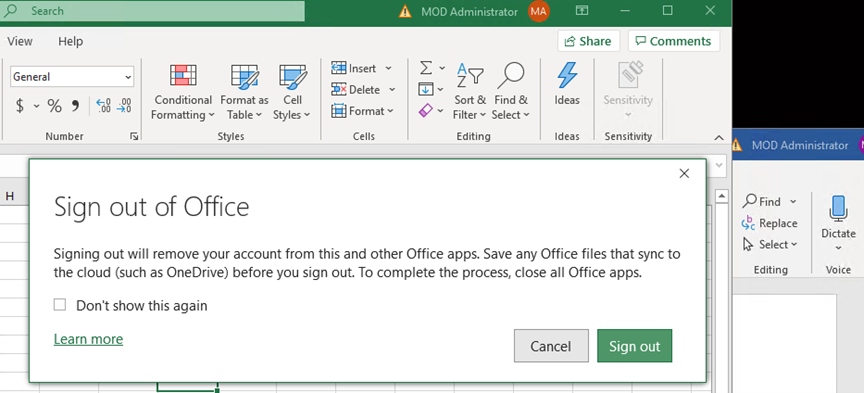The image size is (864, 393).
Task: Click MOD Administrator name in Word window
Action: pos(800,146)
